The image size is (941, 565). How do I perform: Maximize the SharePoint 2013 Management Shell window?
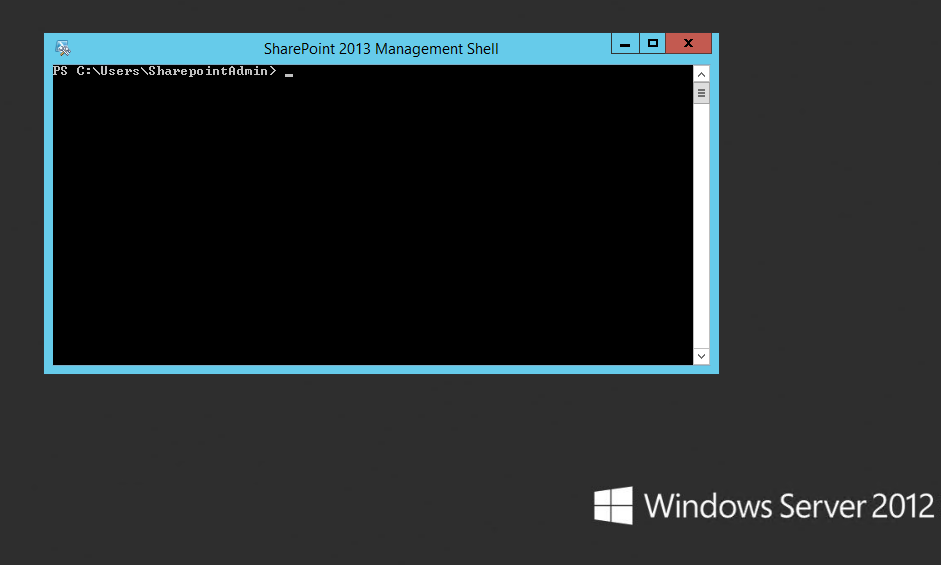click(x=652, y=44)
